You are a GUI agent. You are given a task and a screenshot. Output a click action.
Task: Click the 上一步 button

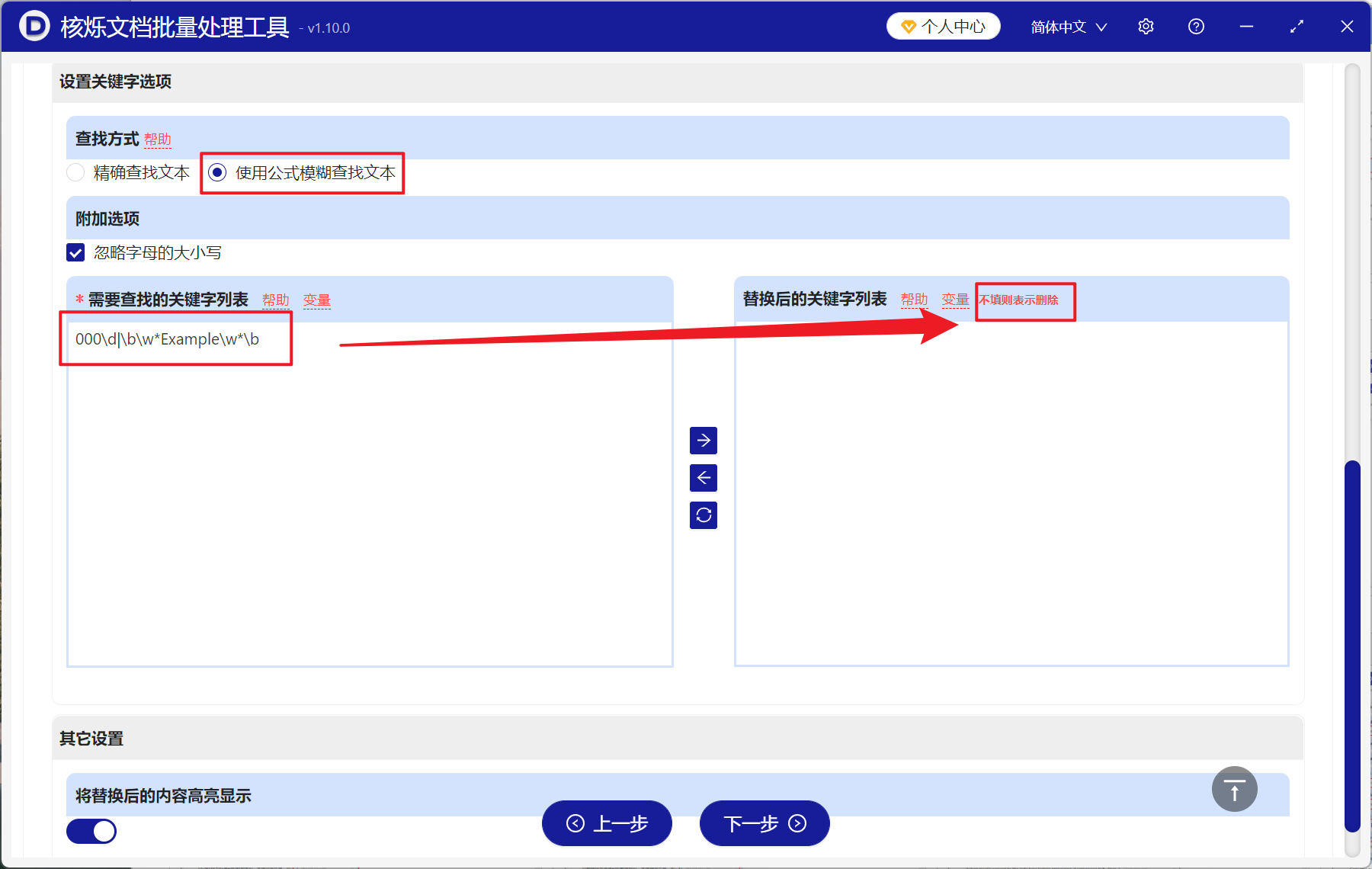pyautogui.click(x=607, y=824)
